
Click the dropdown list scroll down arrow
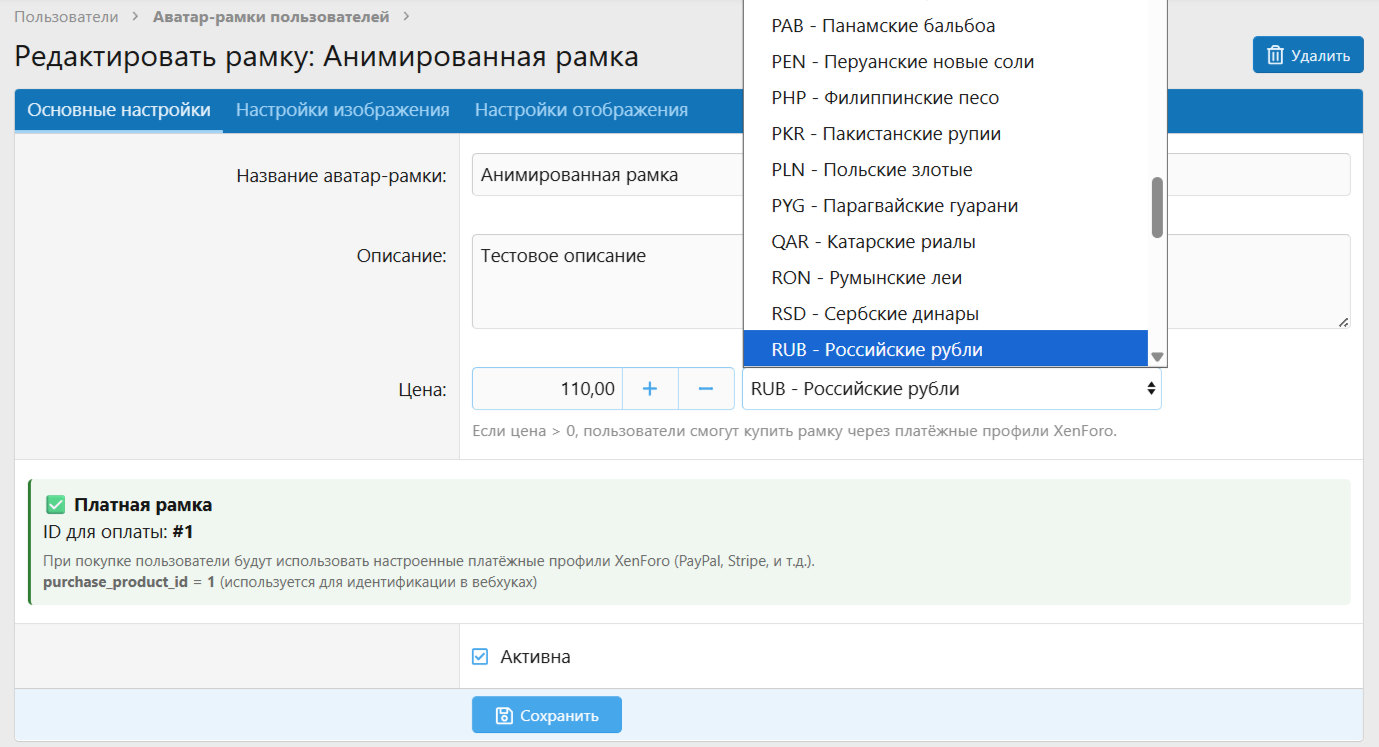1157,357
